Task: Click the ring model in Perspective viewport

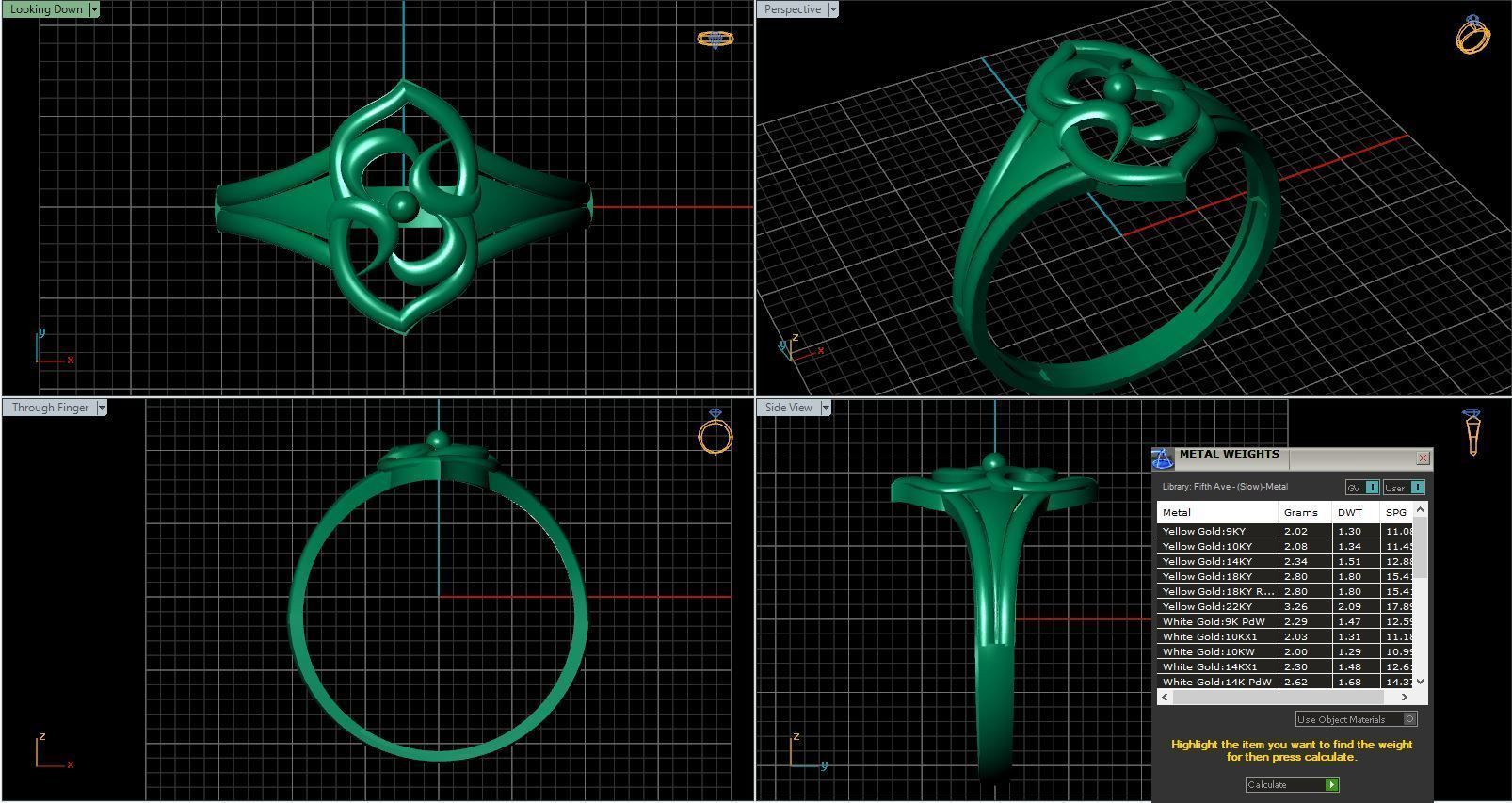Action: coord(1116,217)
